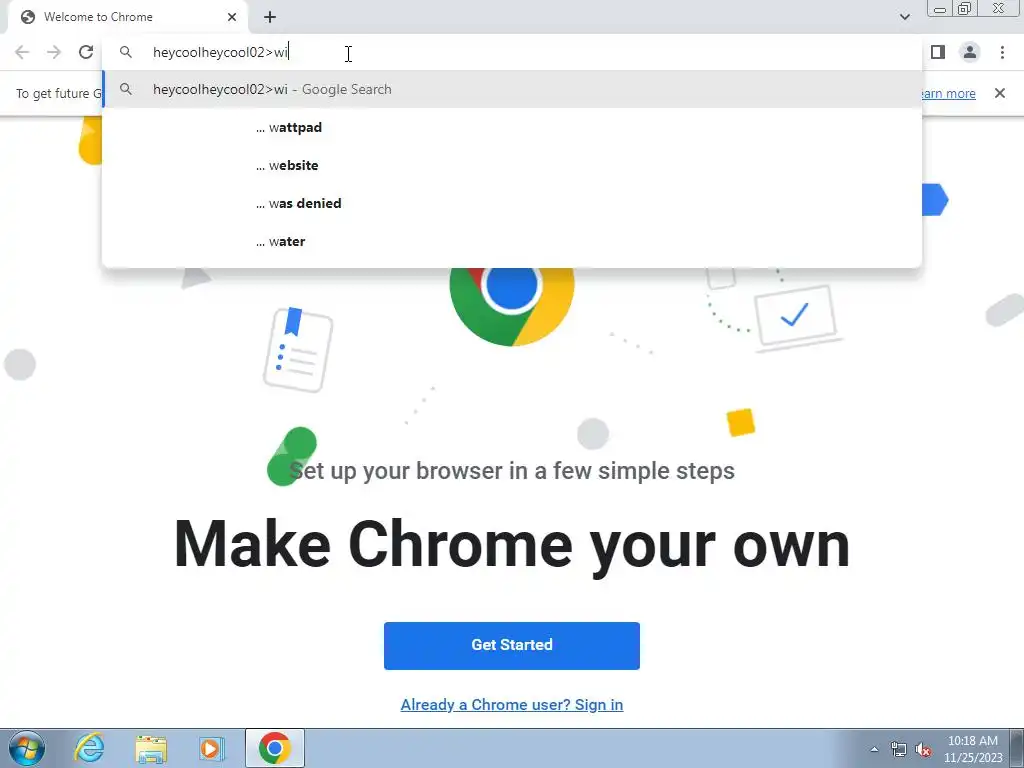This screenshot has height=768, width=1024.
Task: Open the profile avatar icon
Action: point(970,52)
